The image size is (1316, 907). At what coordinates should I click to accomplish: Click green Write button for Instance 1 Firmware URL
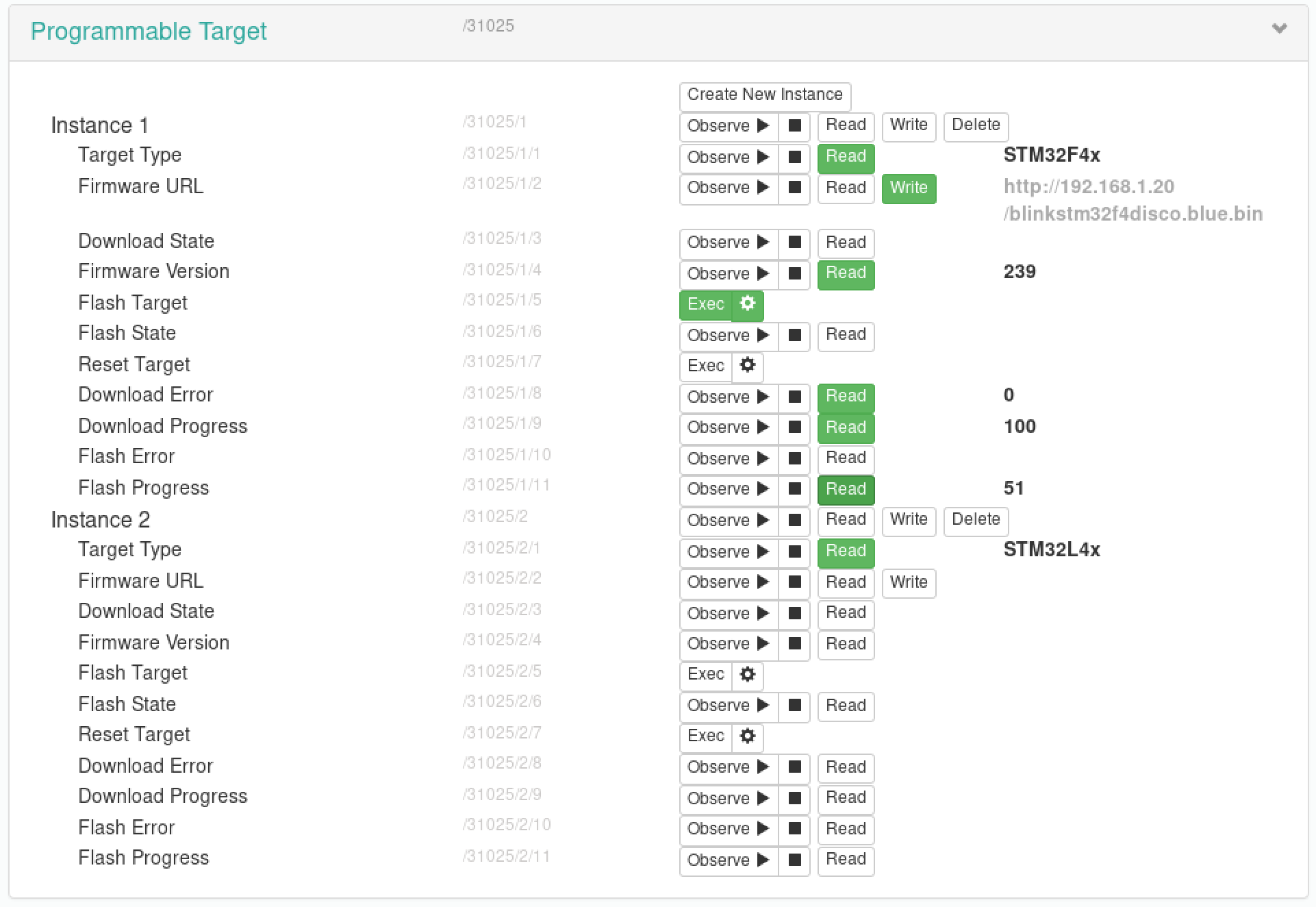click(x=908, y=188)
